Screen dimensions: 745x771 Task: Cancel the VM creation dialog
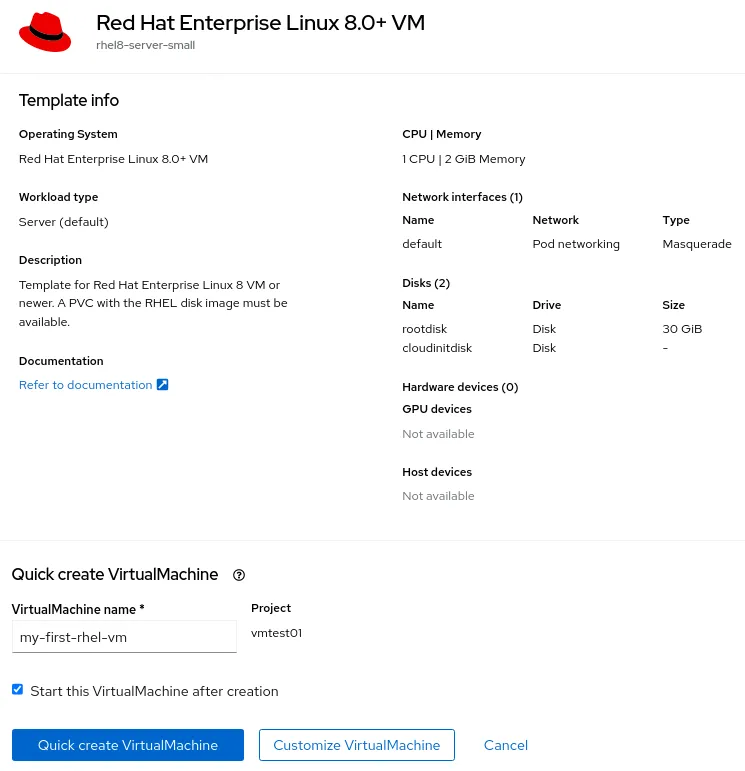[x=506, y=745]
